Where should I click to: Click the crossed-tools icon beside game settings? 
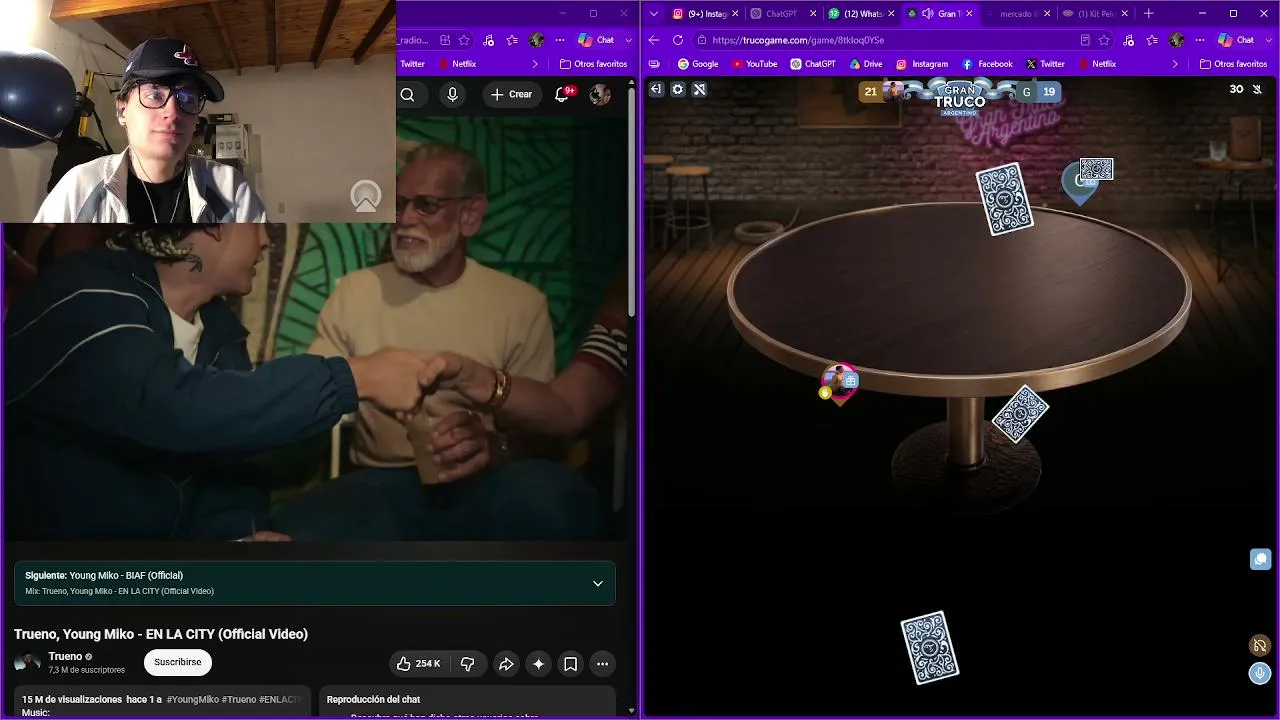(699, 89)
